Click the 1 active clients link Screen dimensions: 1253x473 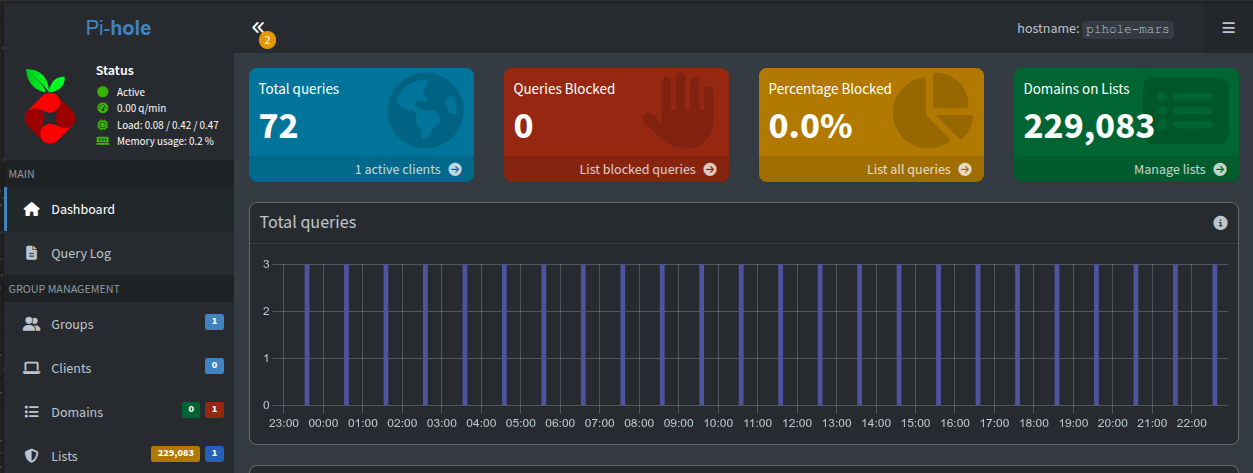point(408,169)
